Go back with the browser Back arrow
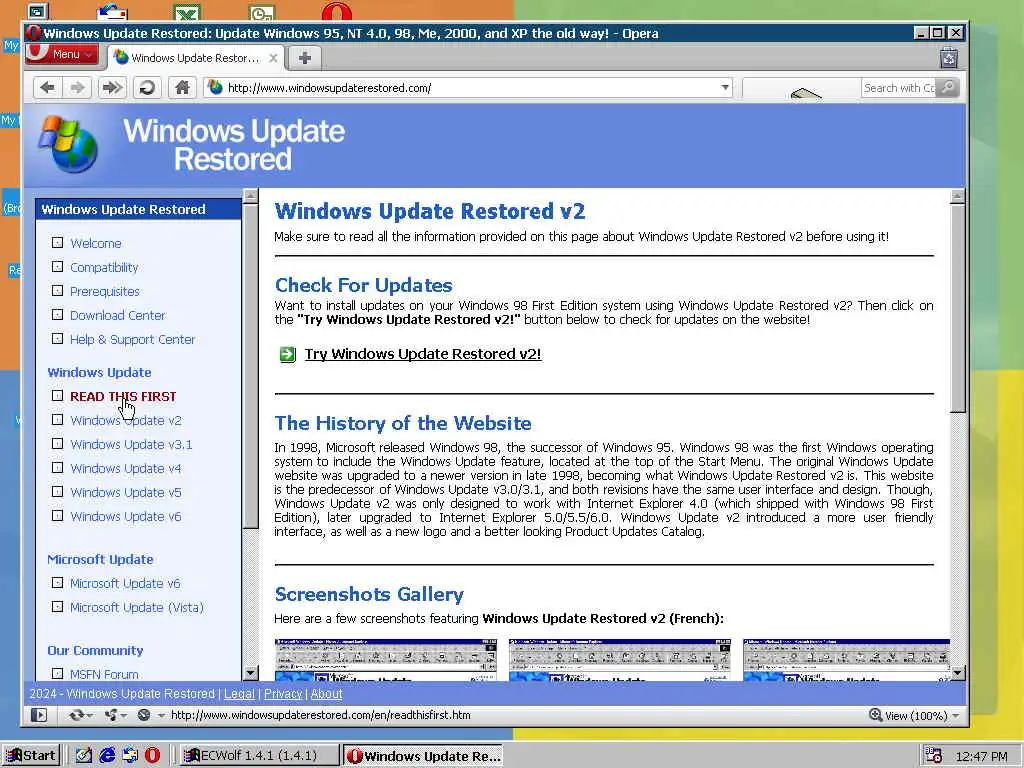This screenshot has width=1024, height=768. pos(47,88)
